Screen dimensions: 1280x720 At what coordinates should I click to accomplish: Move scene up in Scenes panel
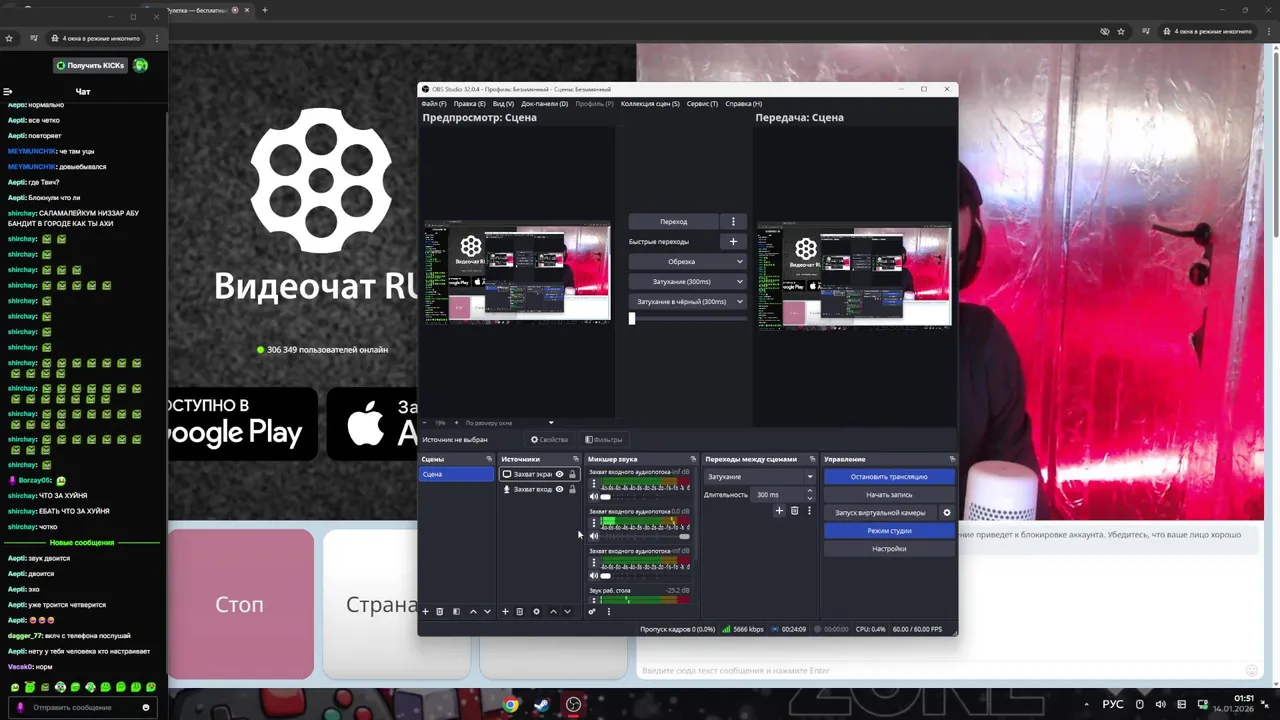[473, 611]
